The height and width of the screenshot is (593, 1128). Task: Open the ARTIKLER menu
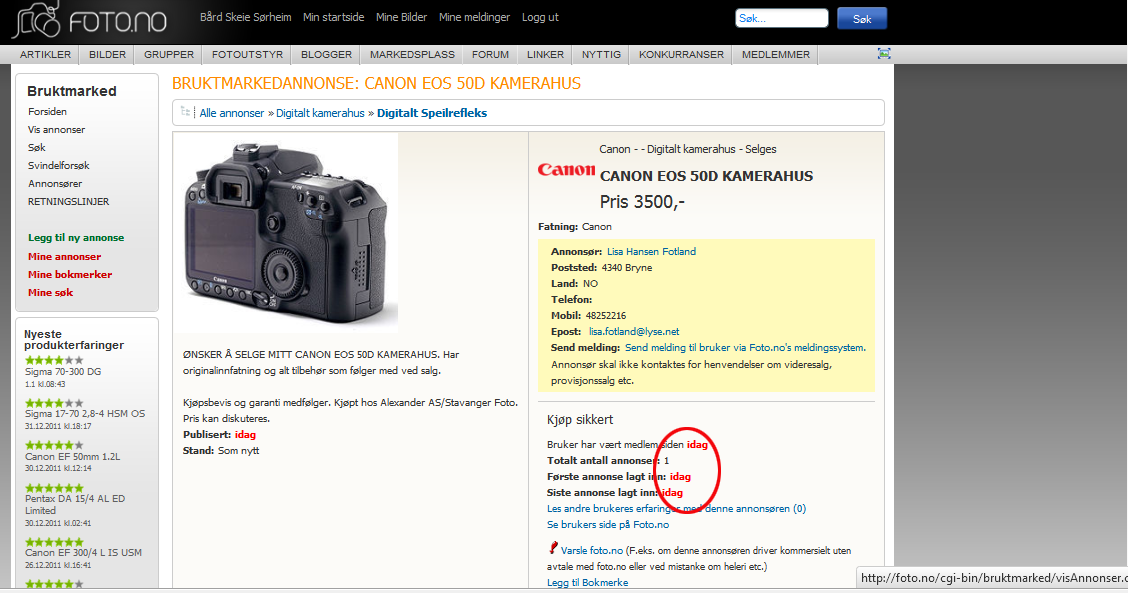tap(45, 55)
